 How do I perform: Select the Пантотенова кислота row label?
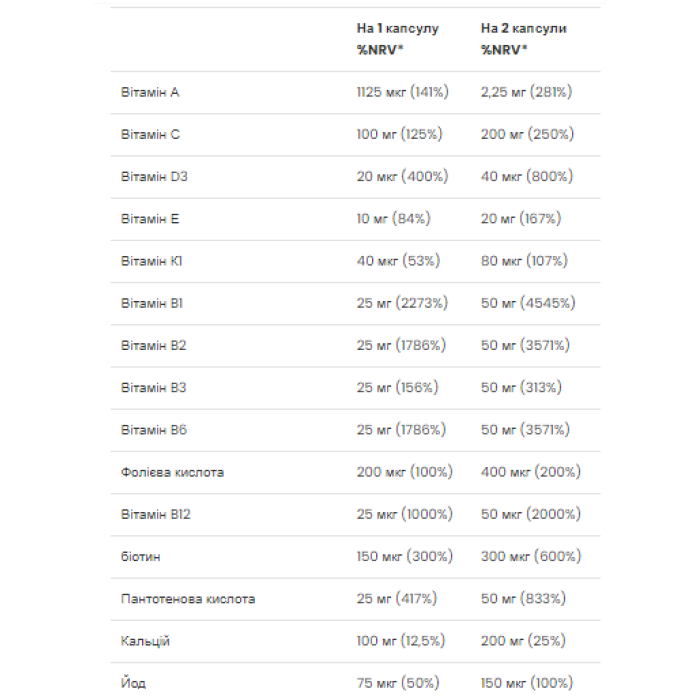pyautogui.click(x=187, y=599)
